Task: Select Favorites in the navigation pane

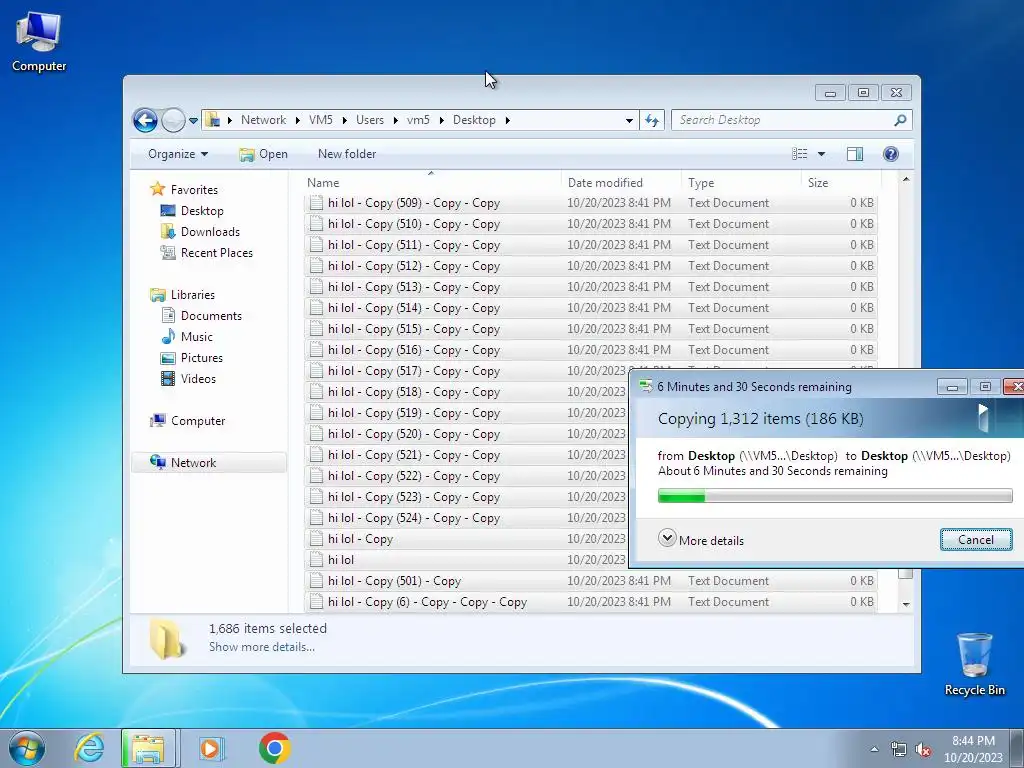Action: click(194, 189)
